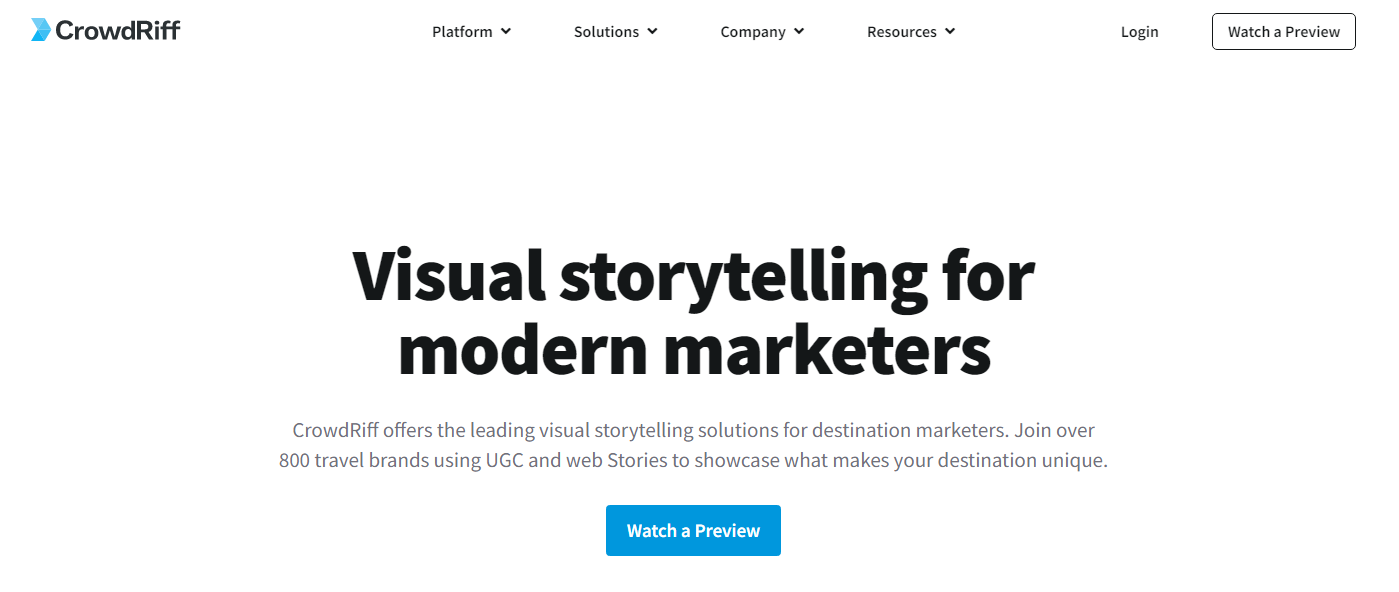Open the Company navigation menu

point(753,32)
